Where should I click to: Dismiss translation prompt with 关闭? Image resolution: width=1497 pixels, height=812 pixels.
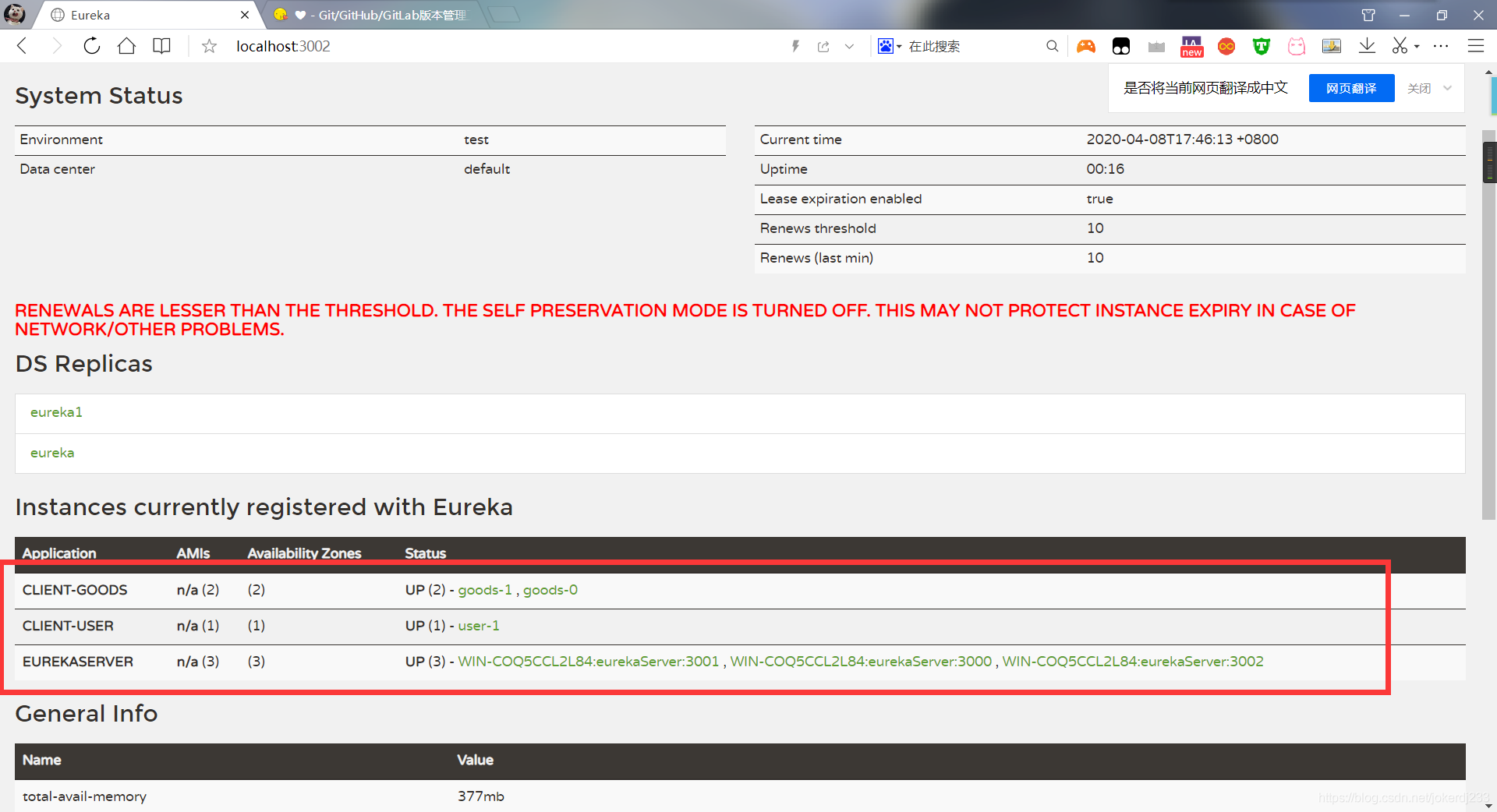pos(1419,88)
